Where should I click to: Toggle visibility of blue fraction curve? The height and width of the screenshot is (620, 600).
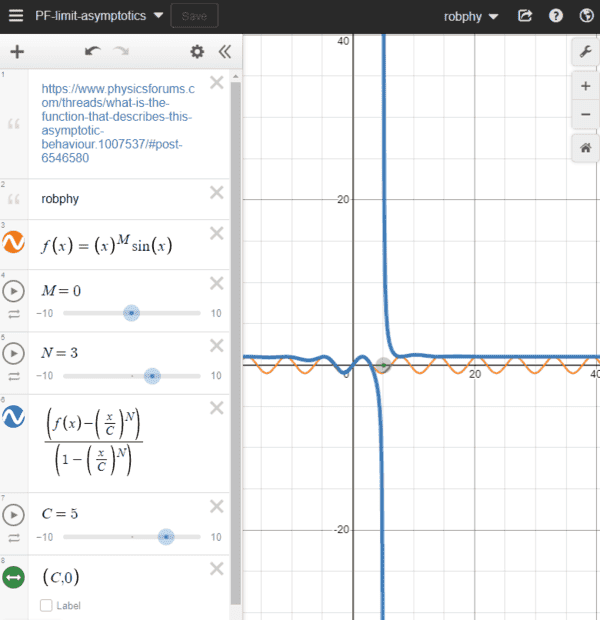(x=13, y=416)
